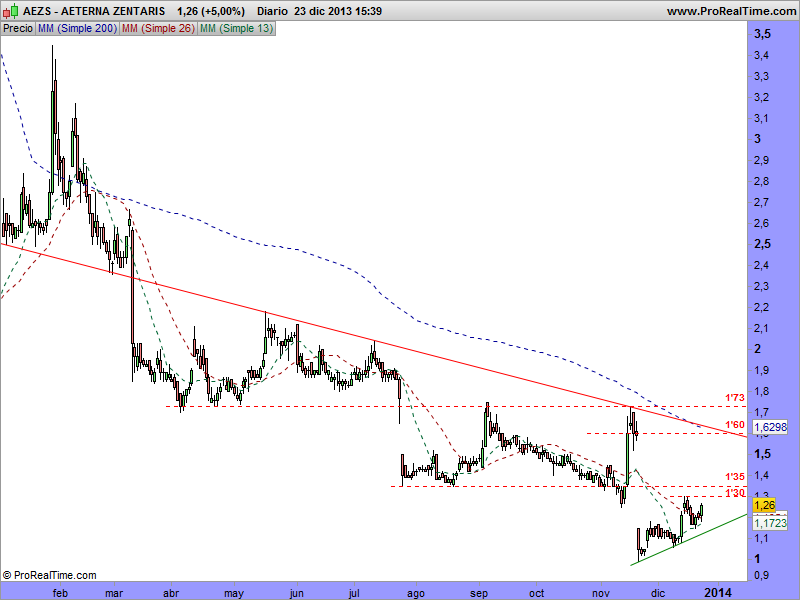Click the 1,26 (+5,00%) price change text
The image size is (800, 600).
tap(211, 11)
